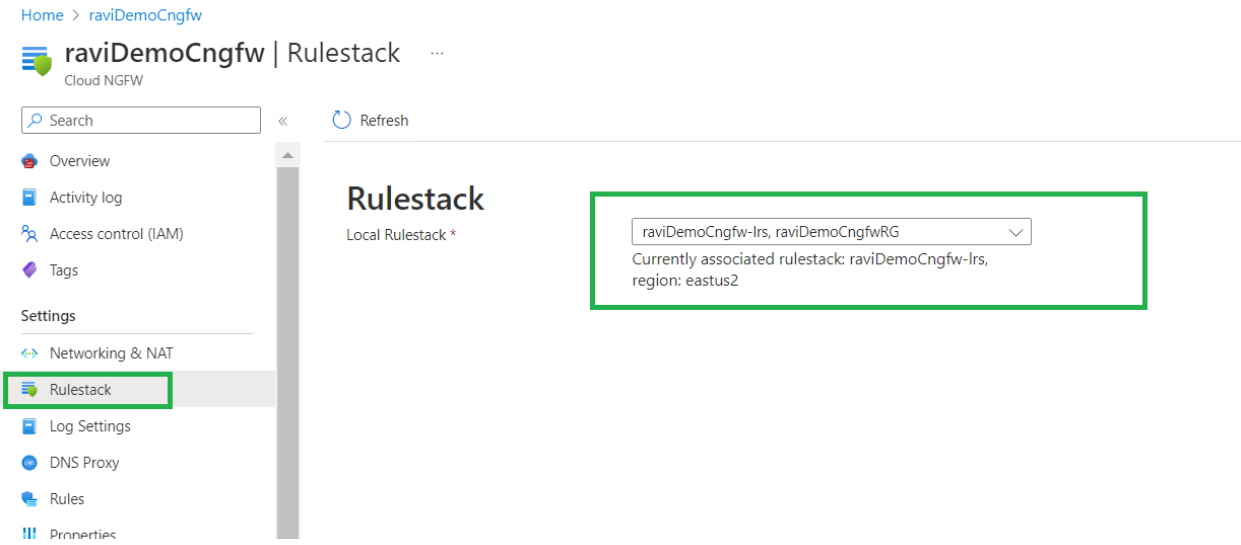Click the Overview cloud icon
Screen dimensions: 1241x545
(x=29, y=161)
